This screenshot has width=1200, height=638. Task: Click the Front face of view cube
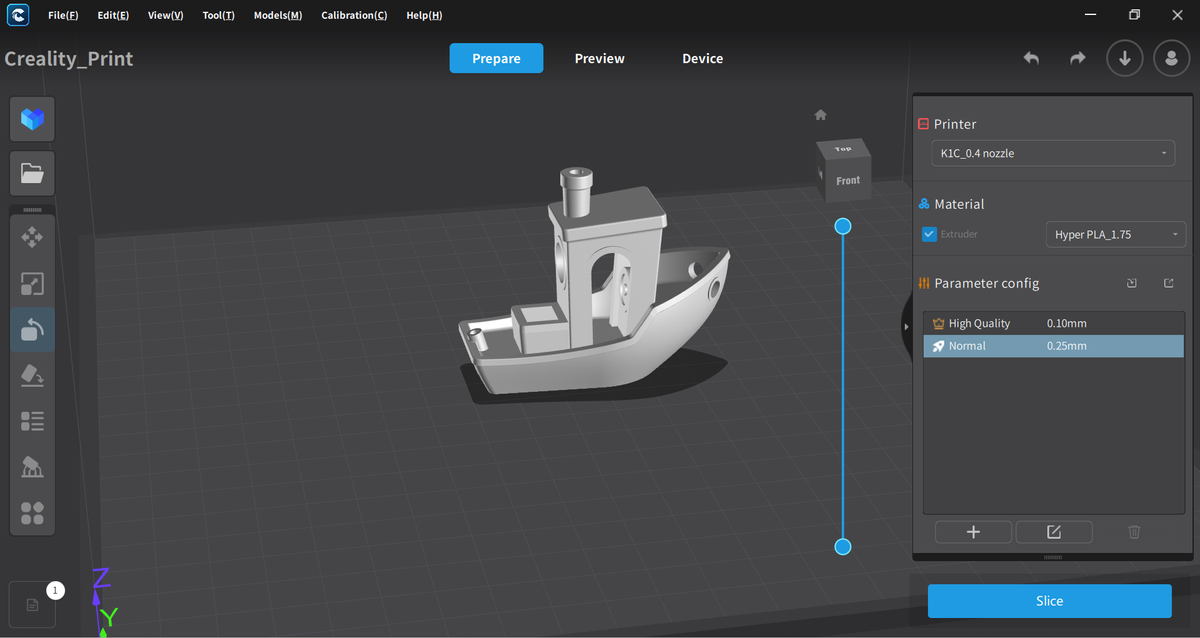(849, 181)
